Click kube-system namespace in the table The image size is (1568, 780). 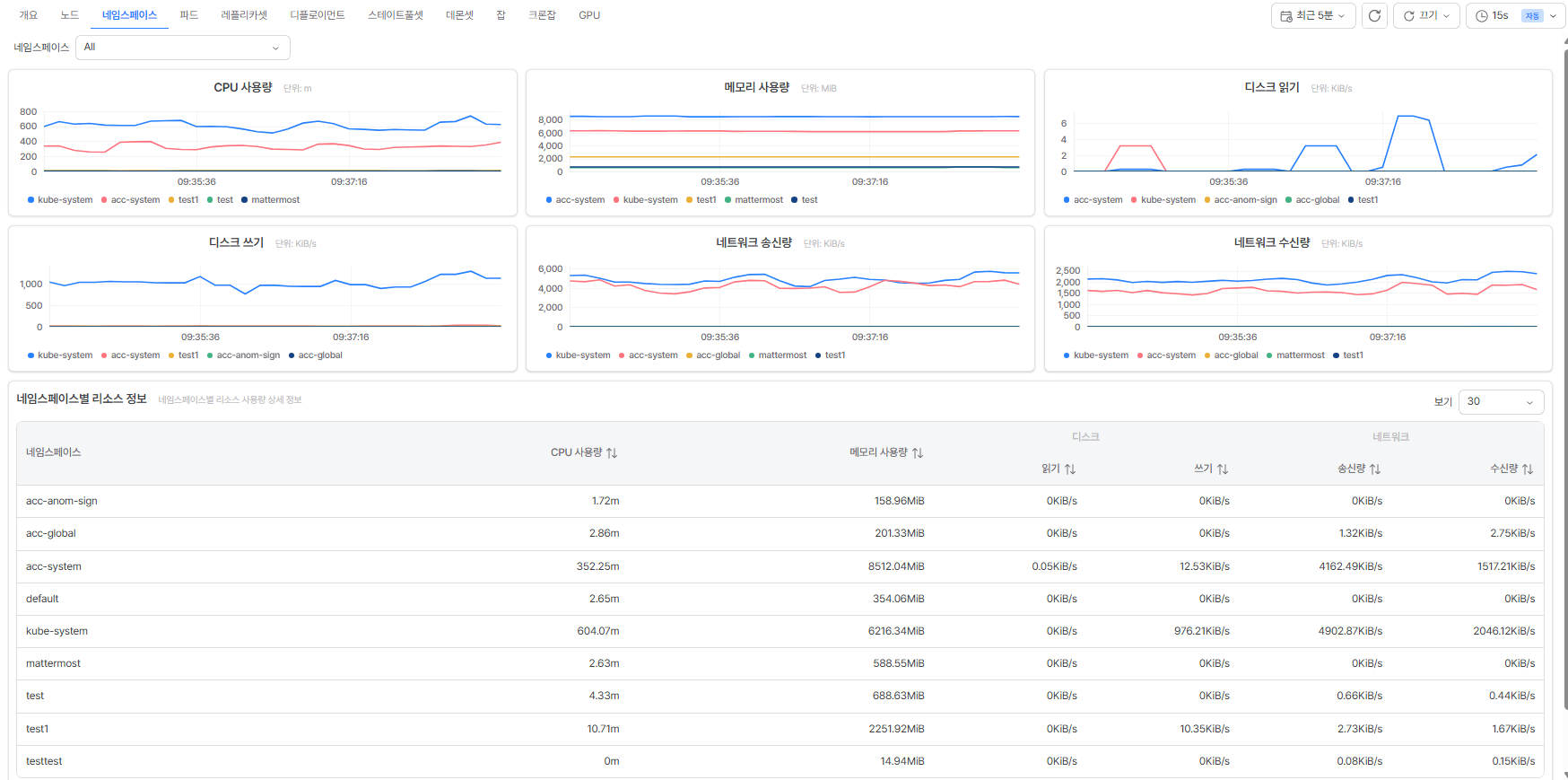57,631
